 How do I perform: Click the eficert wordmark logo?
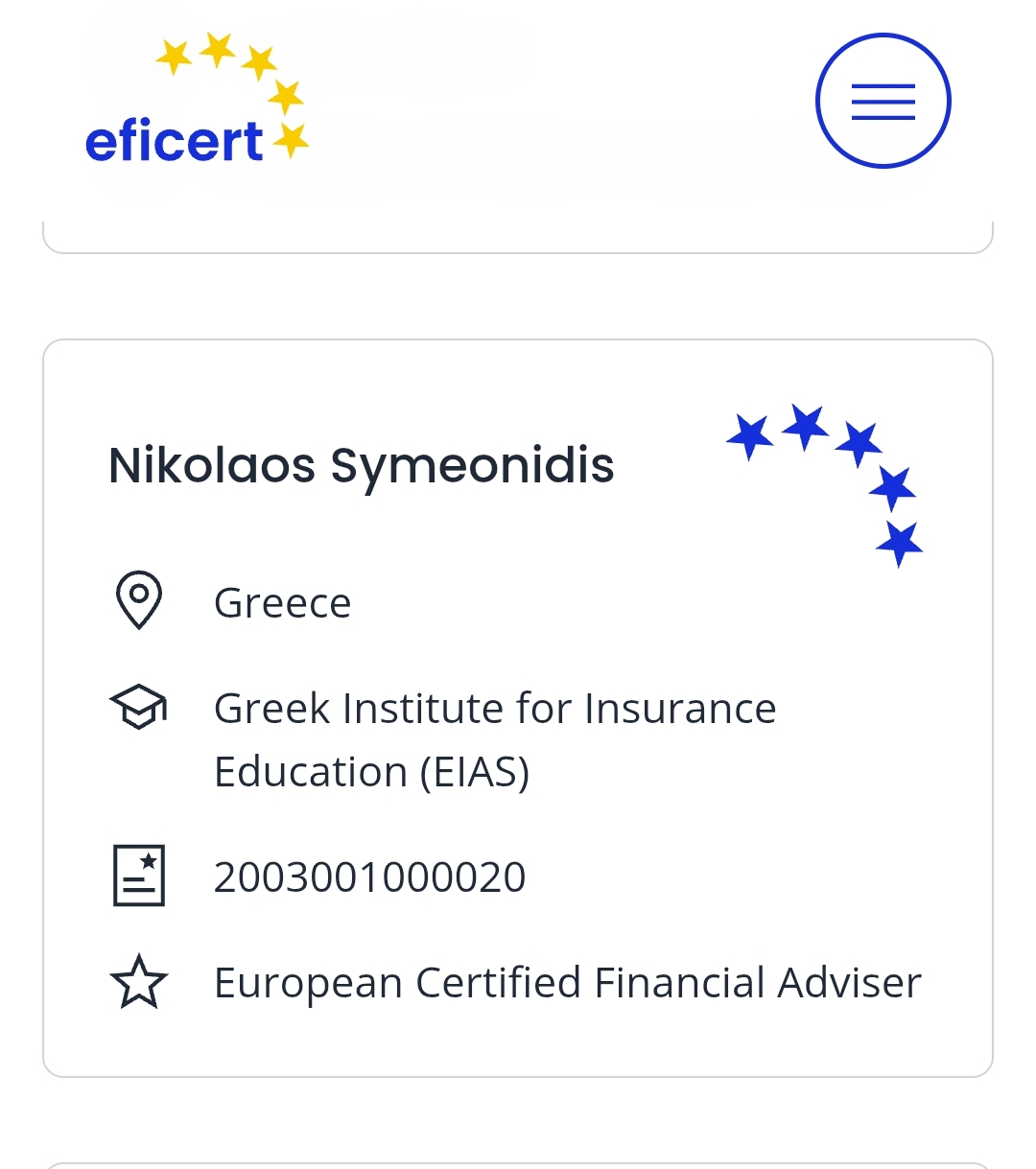[174, 142]
